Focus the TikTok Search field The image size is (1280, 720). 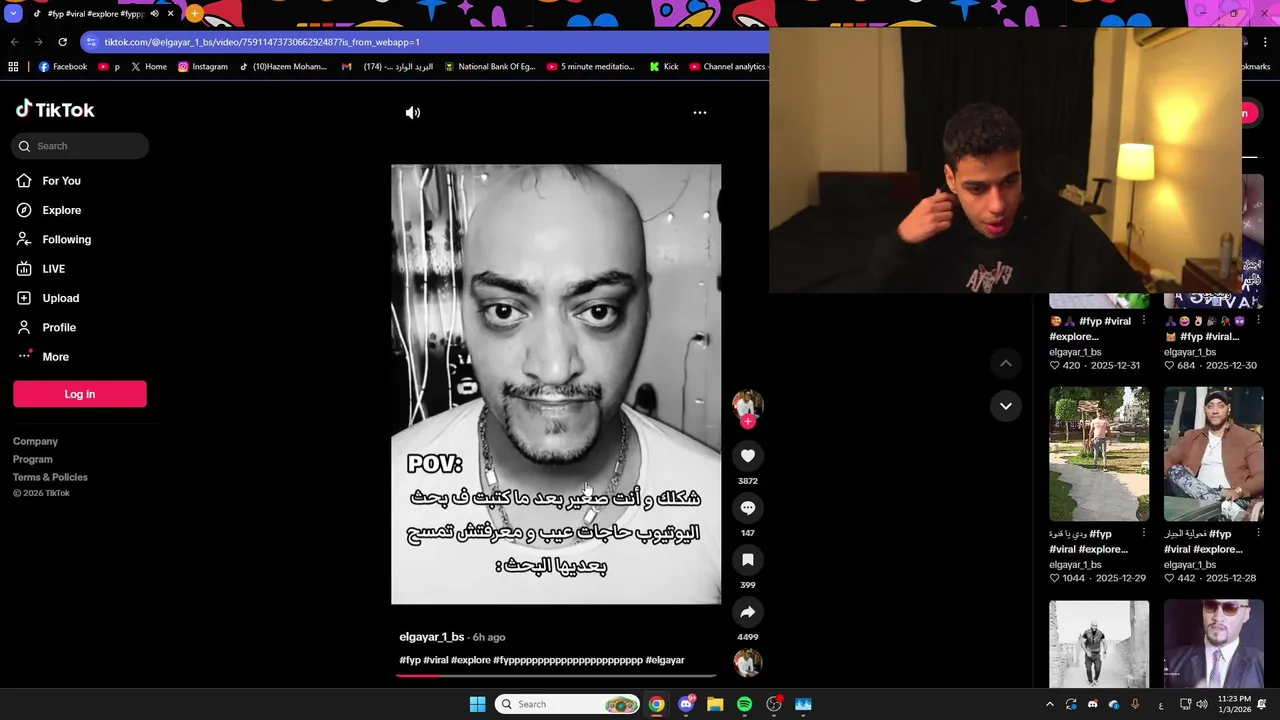pyautogui.click(x=80, y=146)
